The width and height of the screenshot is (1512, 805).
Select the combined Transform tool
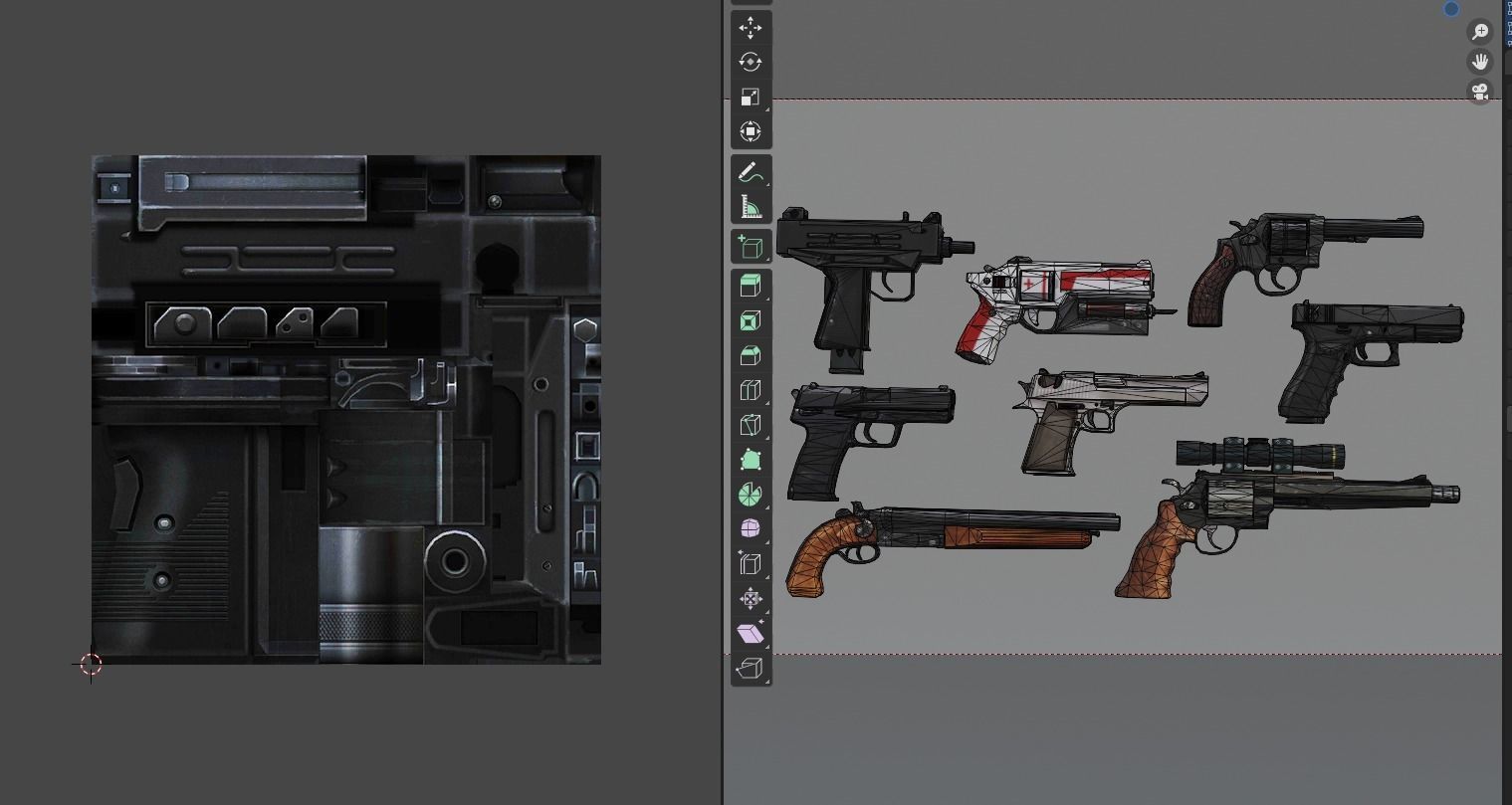click(751, 131)
